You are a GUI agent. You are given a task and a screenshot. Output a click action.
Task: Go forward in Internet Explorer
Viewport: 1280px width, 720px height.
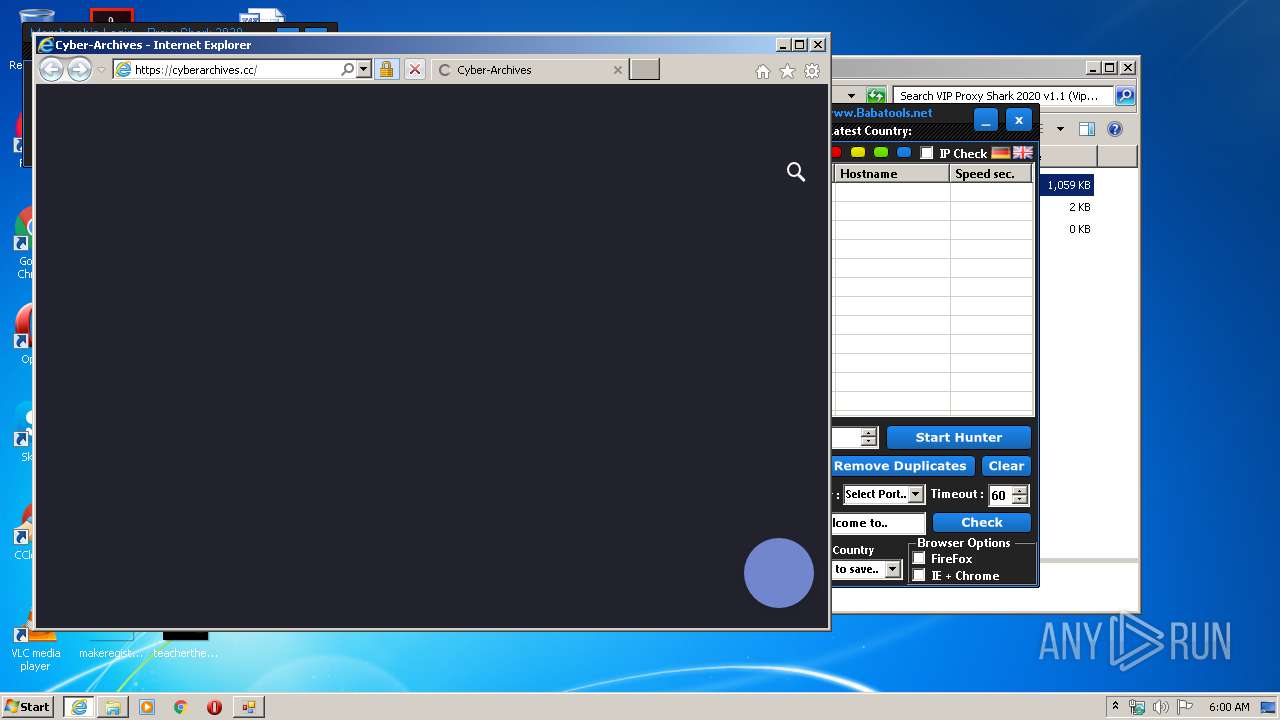pos(79,69)
